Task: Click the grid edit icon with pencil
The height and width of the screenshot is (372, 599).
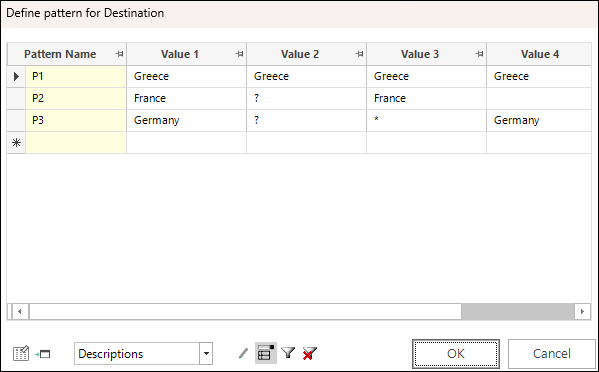Action: point(21,354)
